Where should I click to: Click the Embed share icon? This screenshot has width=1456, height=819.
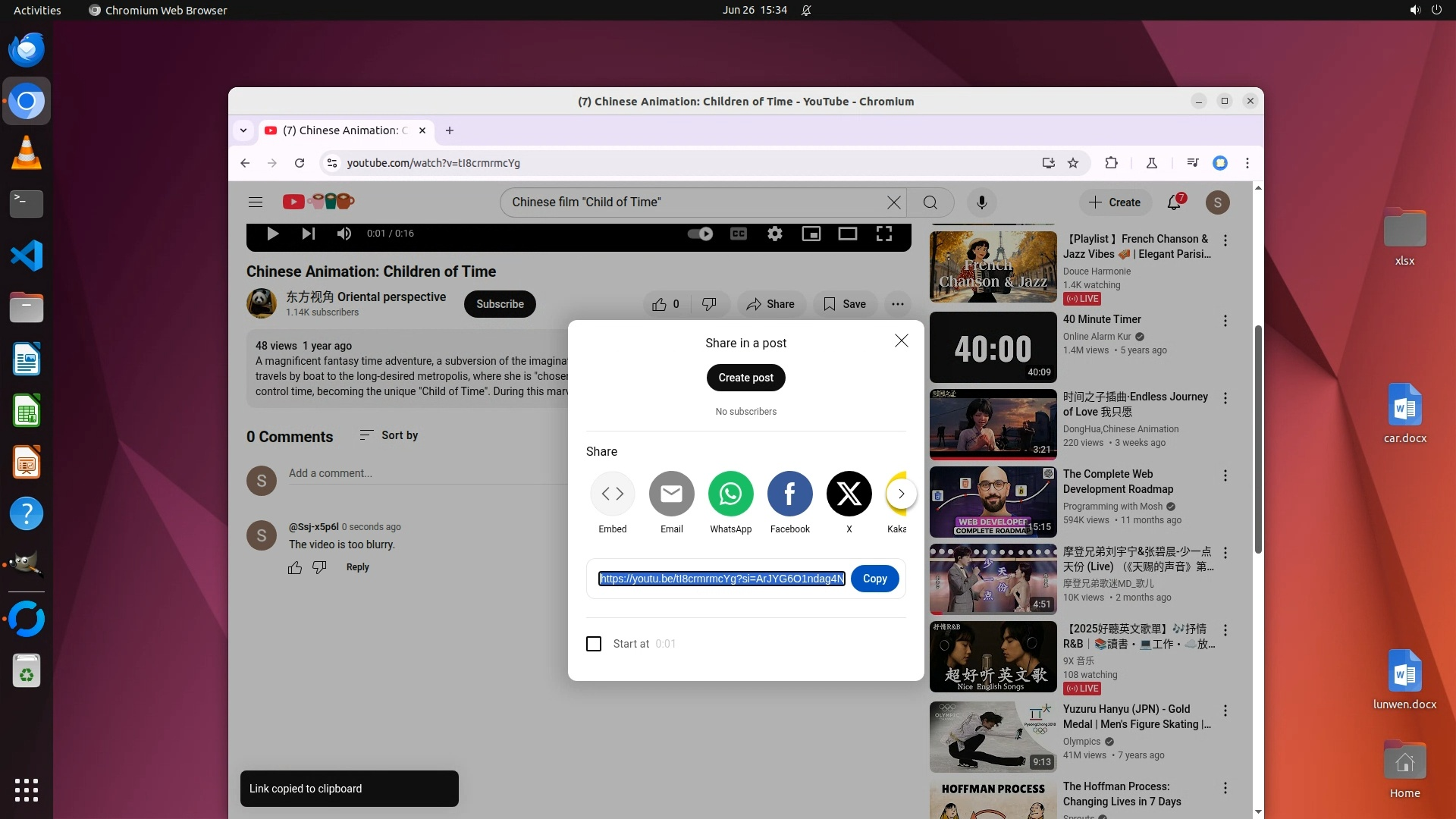612,494
